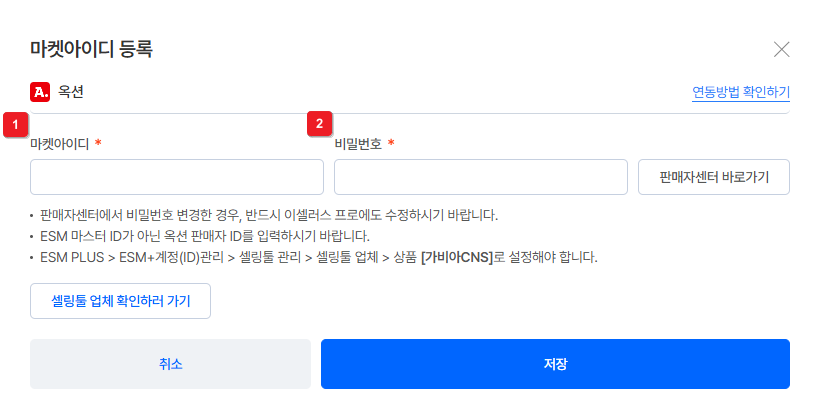This screenshot has height=414, width=820.
Task: Select the 옥션 market name text
Action: (x=71, y=93)
